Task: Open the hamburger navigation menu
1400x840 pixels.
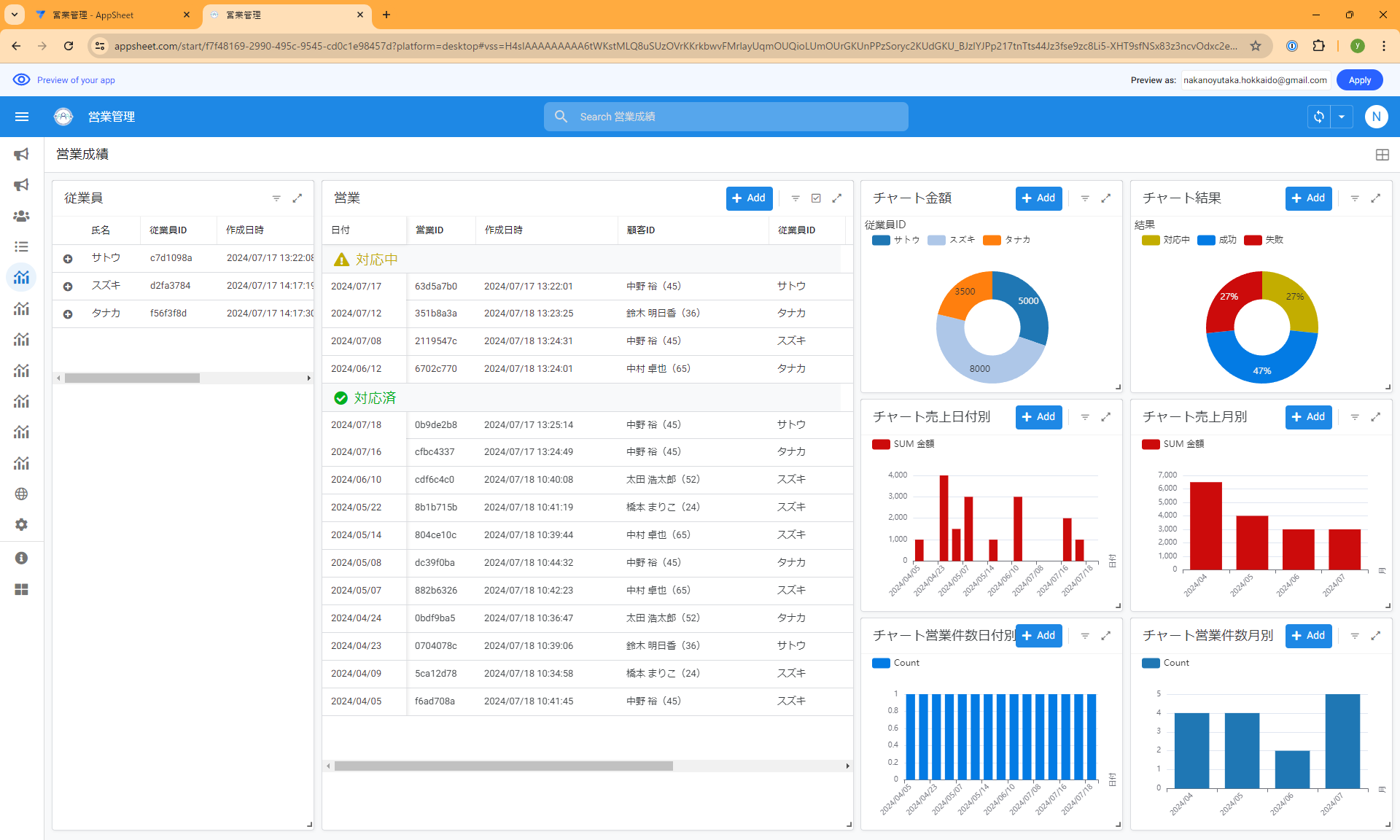Action: point(22,117)
